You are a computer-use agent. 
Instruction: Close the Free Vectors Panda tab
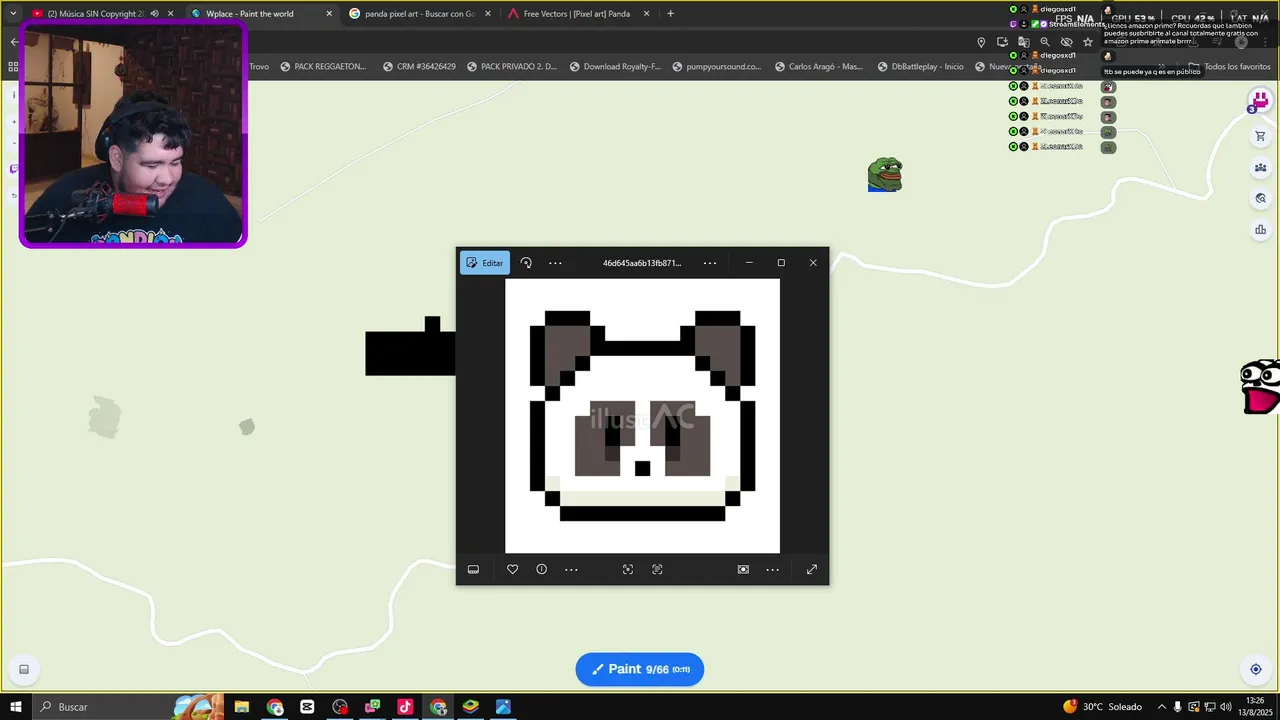tap(647, 14)
